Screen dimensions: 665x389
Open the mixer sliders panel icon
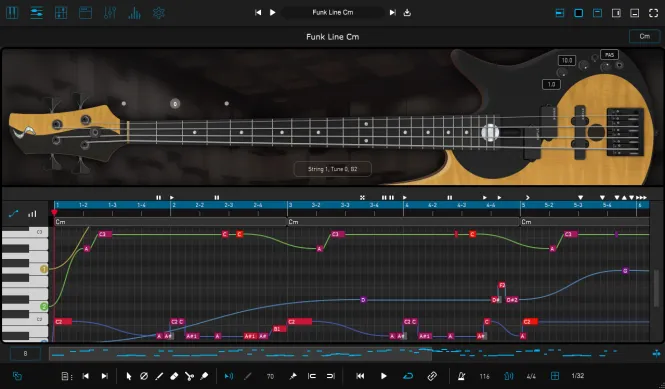[x=110, y=13]
